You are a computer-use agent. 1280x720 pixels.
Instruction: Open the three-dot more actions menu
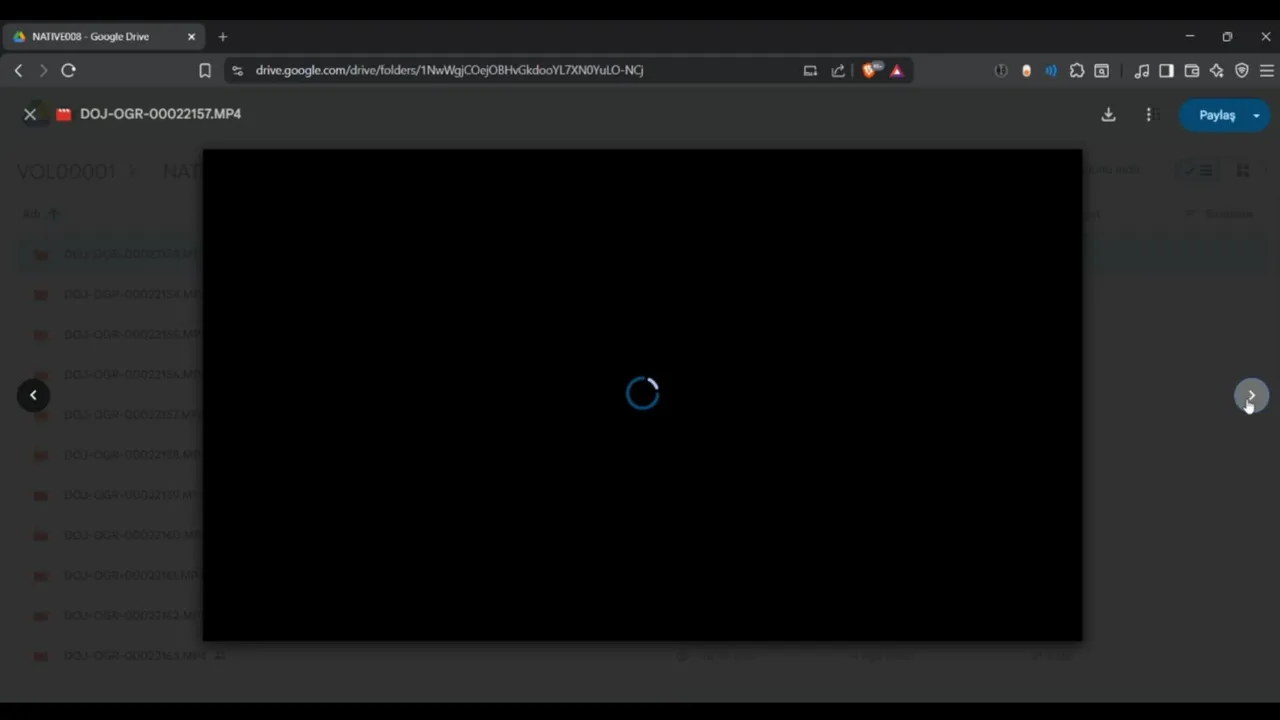click(x=1148, y=115)
